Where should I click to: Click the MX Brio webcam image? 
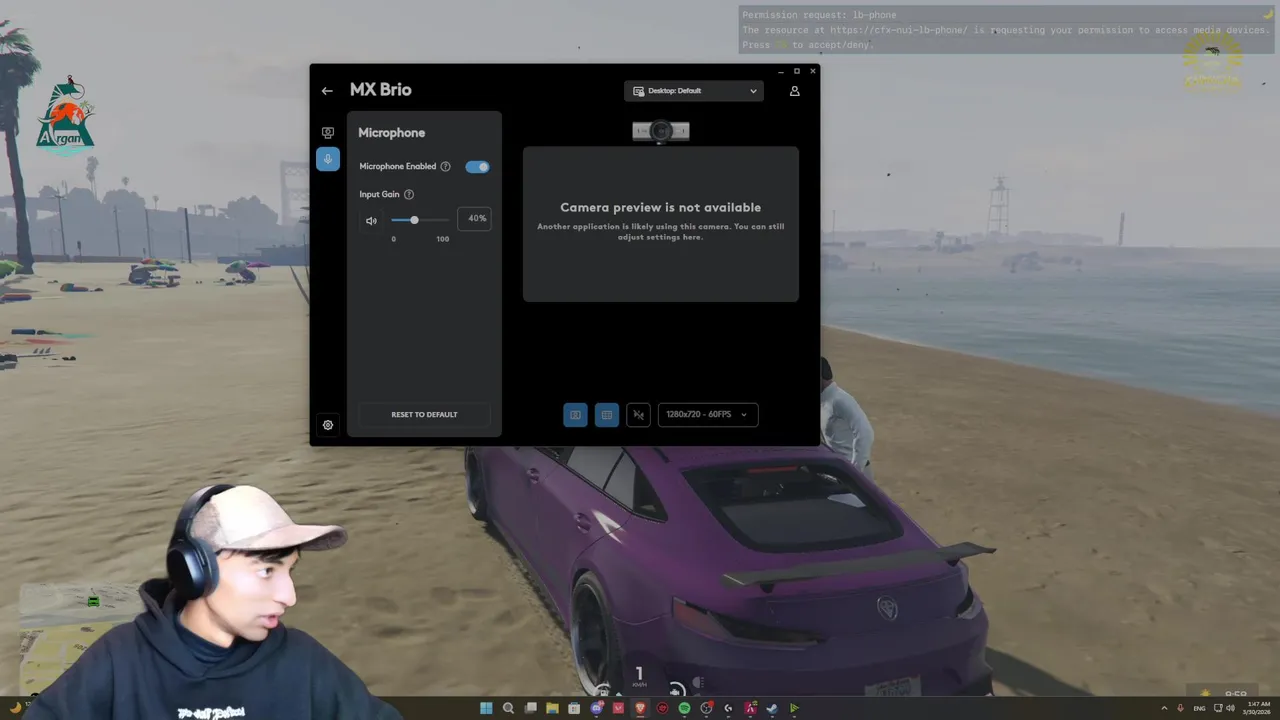point(661,132)
